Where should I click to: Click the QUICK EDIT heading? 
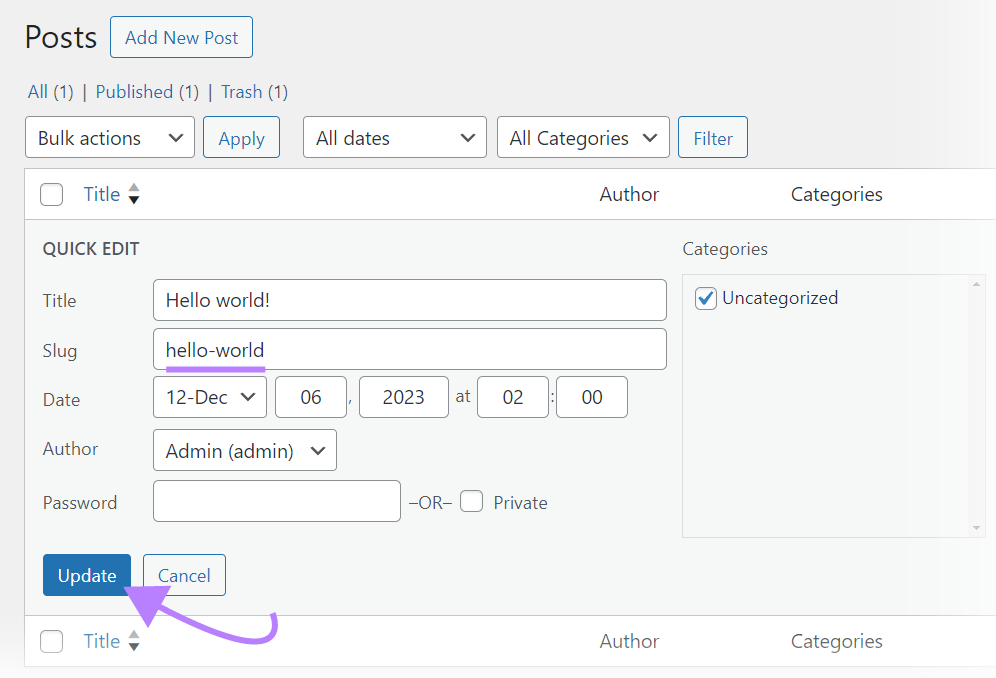coord(91,249)
